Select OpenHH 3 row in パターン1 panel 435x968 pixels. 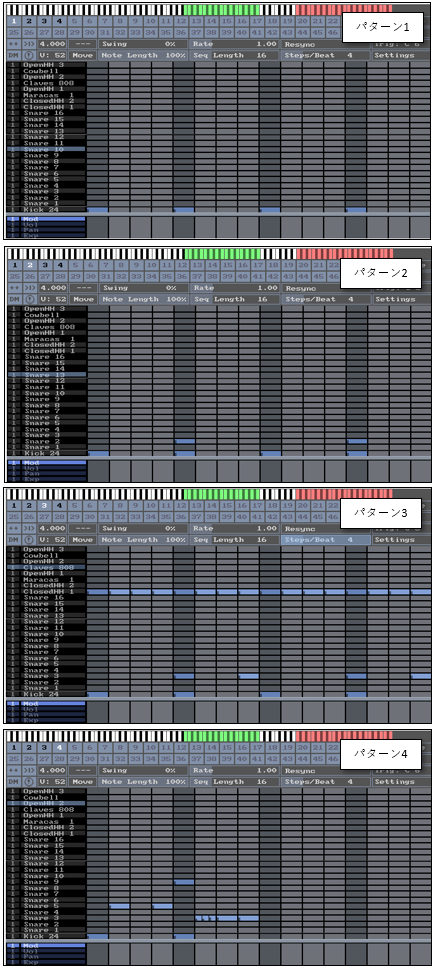coord(46,65)
